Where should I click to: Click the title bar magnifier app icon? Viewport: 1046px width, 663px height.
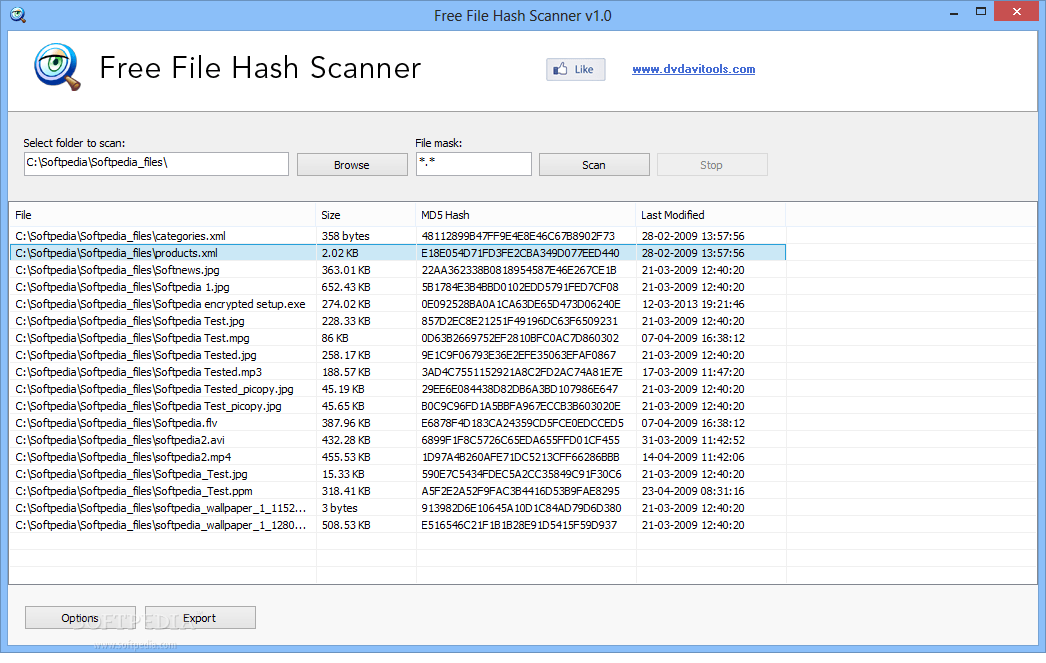point(17,15)
